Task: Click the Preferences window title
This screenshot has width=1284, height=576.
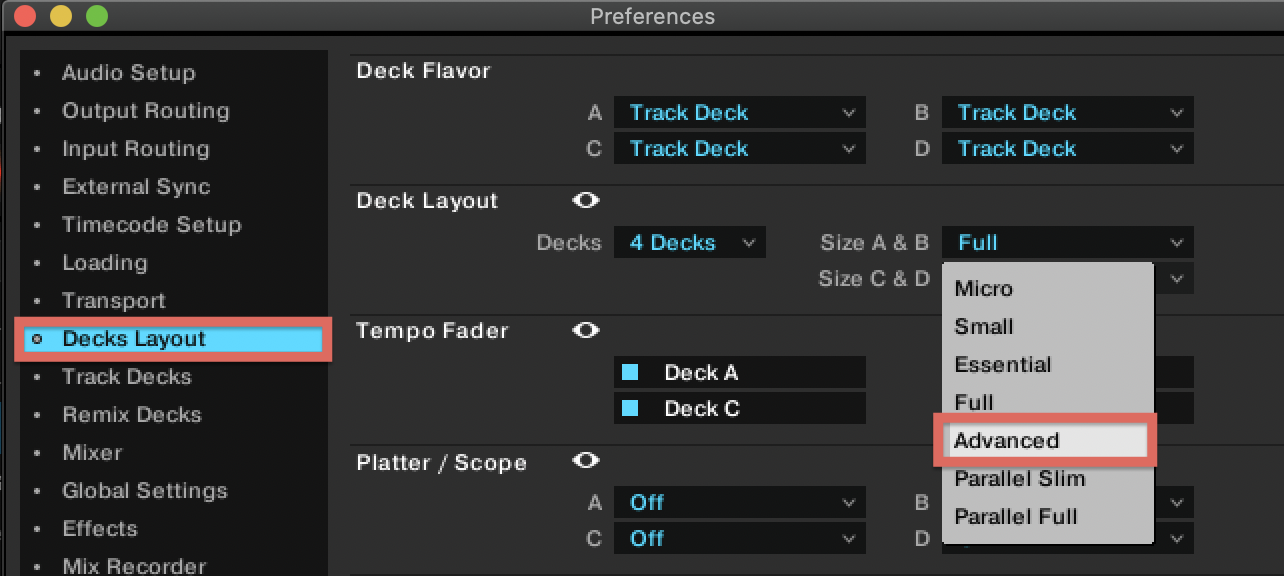Action: 652,17
